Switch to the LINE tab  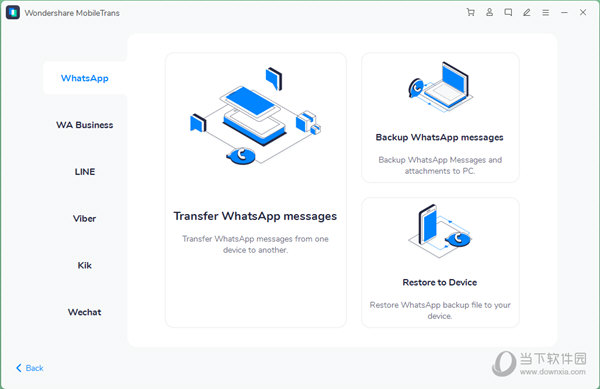coord(85,172)
